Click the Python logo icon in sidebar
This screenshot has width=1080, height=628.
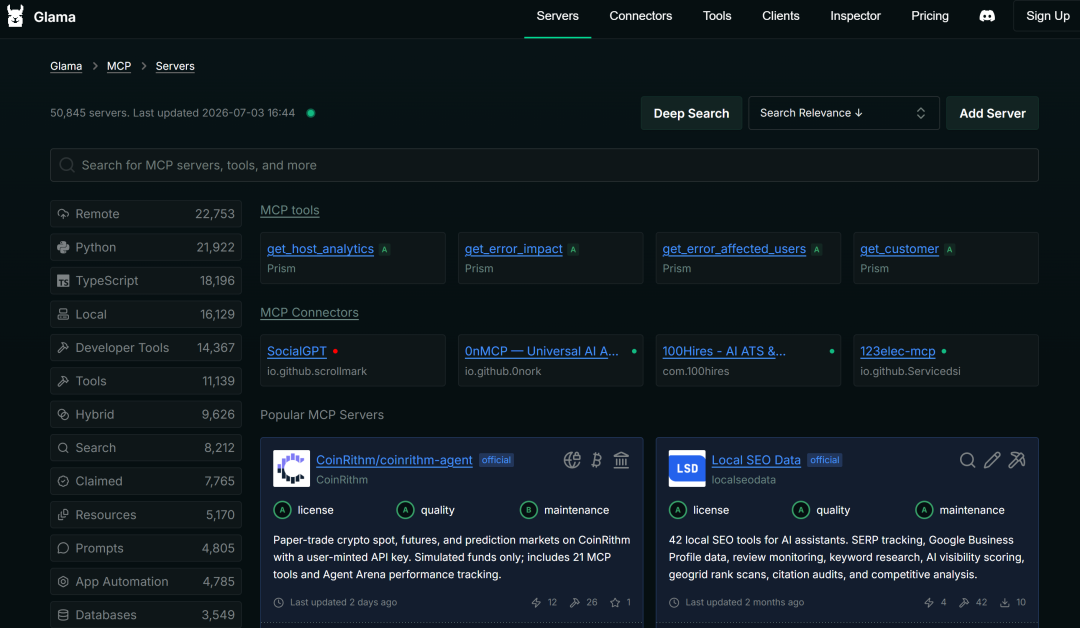pyautogui.click(x=63, y=247)
